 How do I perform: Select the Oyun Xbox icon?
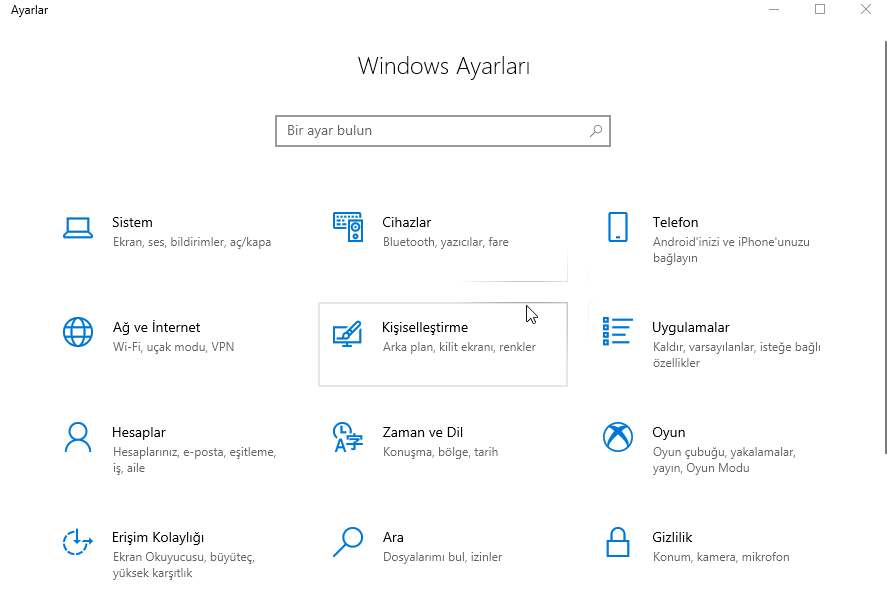coord(618,437)
